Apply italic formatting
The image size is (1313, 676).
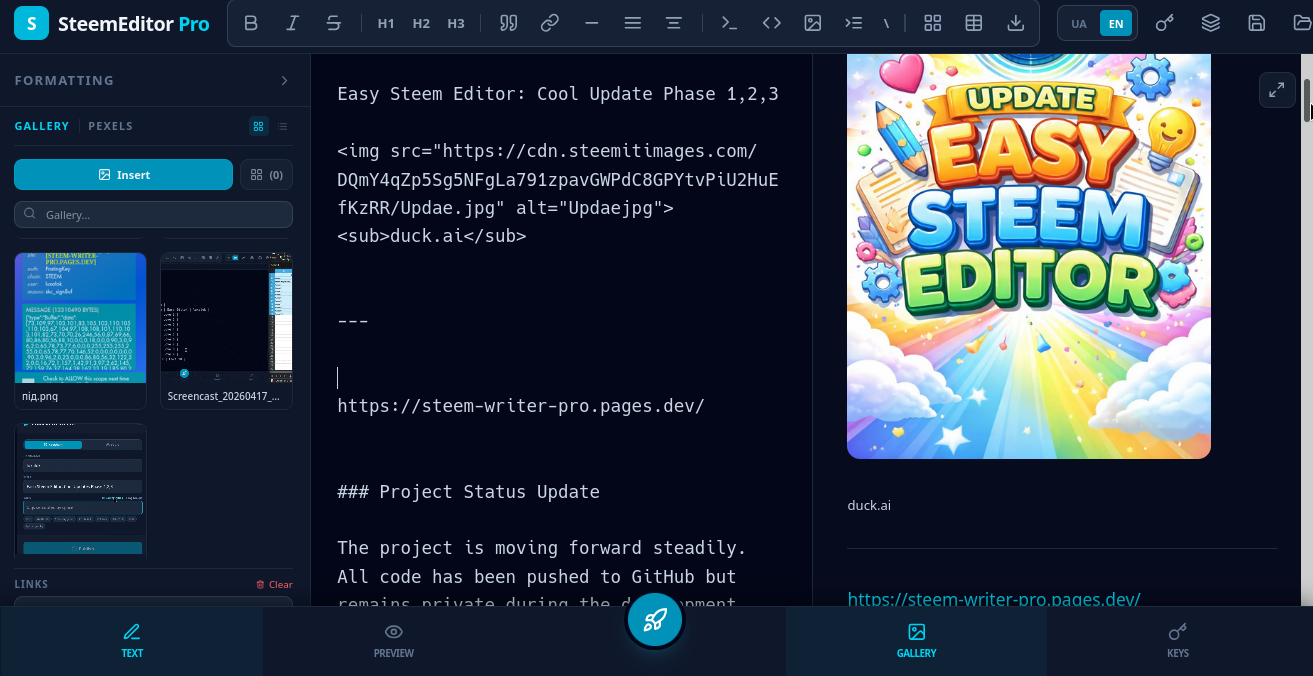292,23
